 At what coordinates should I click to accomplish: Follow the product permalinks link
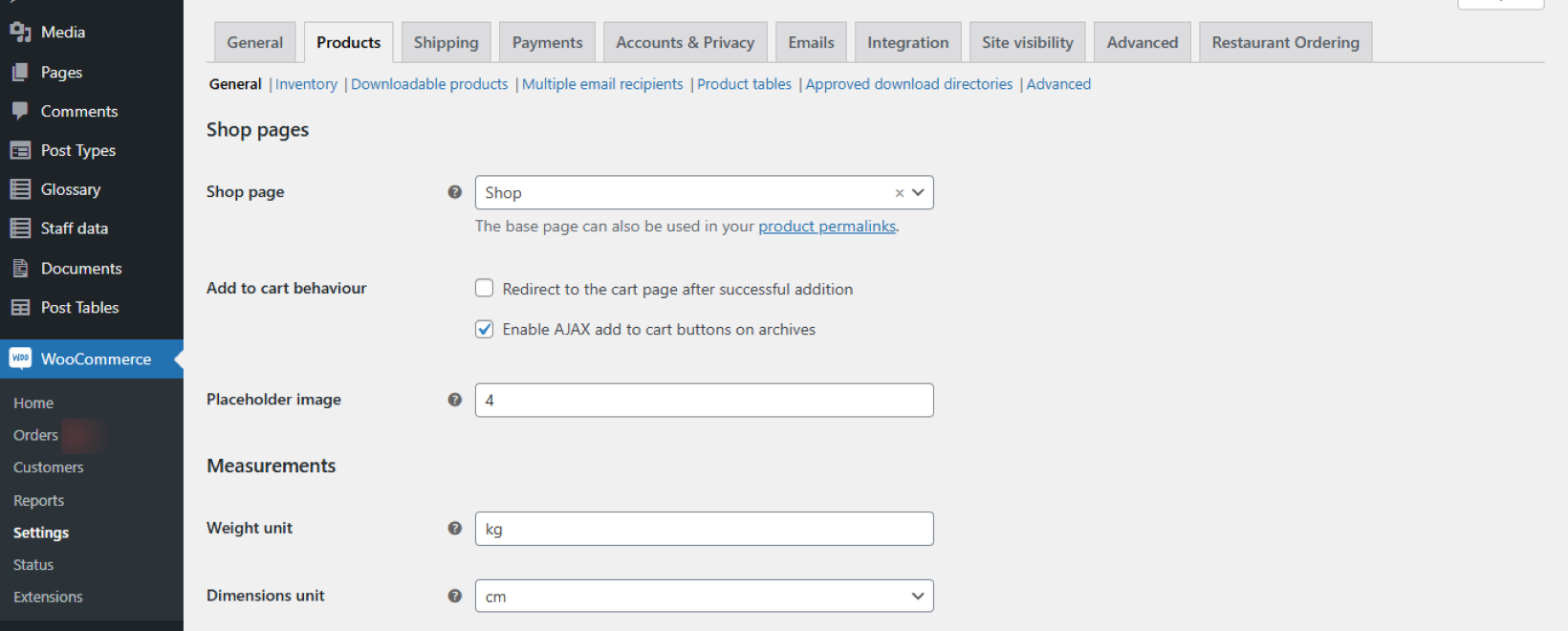coord(827,226)
